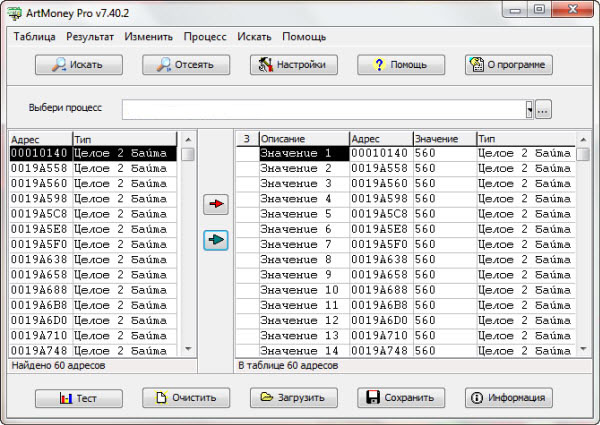Open the Изменить menu

[150, 37]
